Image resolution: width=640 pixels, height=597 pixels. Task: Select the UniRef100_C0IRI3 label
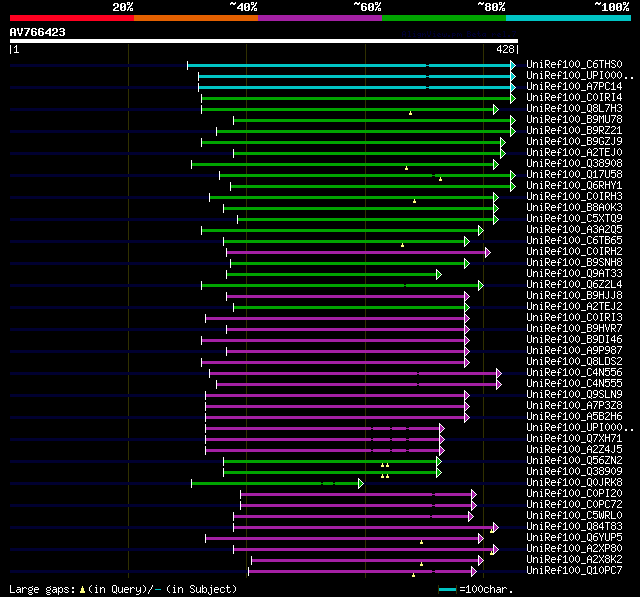tap(574, 318)
